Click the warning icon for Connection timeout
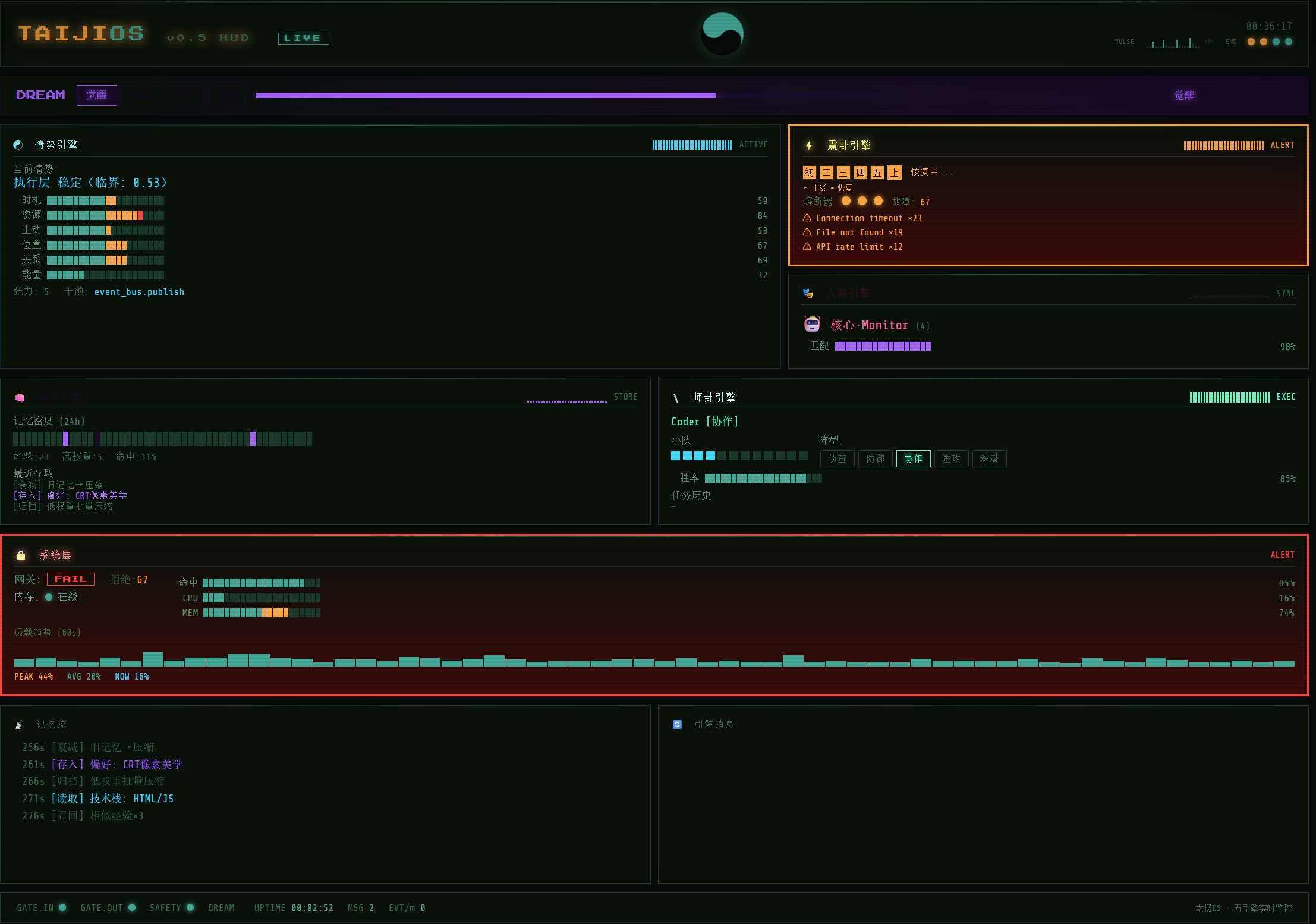1316x924 pixels. [807, 218]
